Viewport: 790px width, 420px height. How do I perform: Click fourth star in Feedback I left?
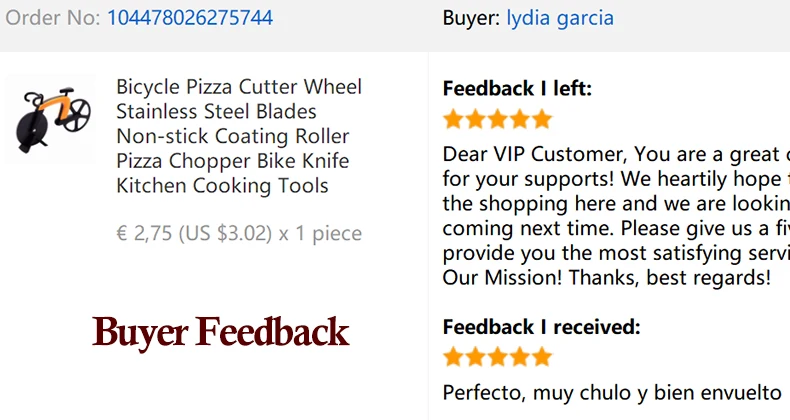coord(519,119)
